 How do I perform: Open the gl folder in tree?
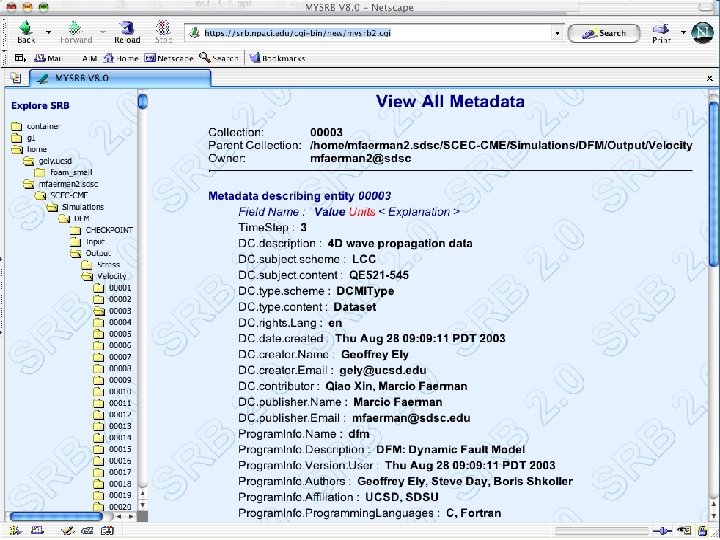point(17,138)
